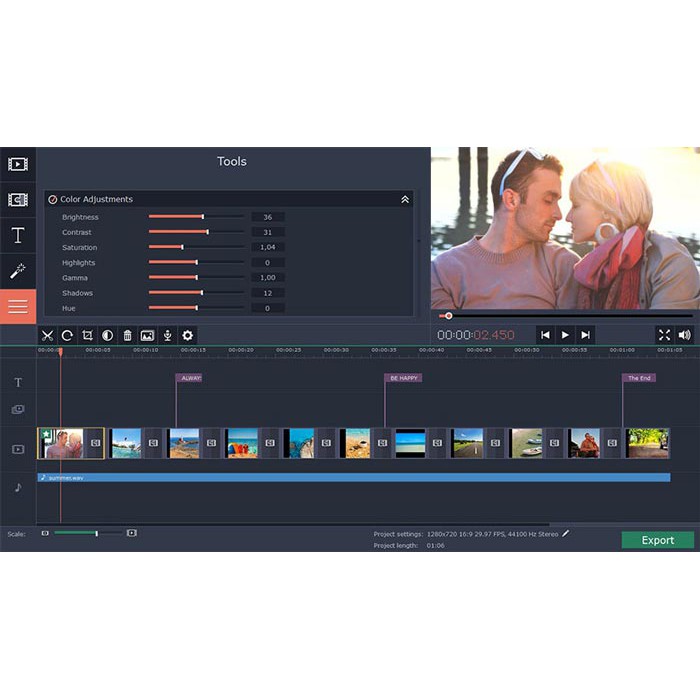Collapse the Color Adjustments panel

(404, 200)
